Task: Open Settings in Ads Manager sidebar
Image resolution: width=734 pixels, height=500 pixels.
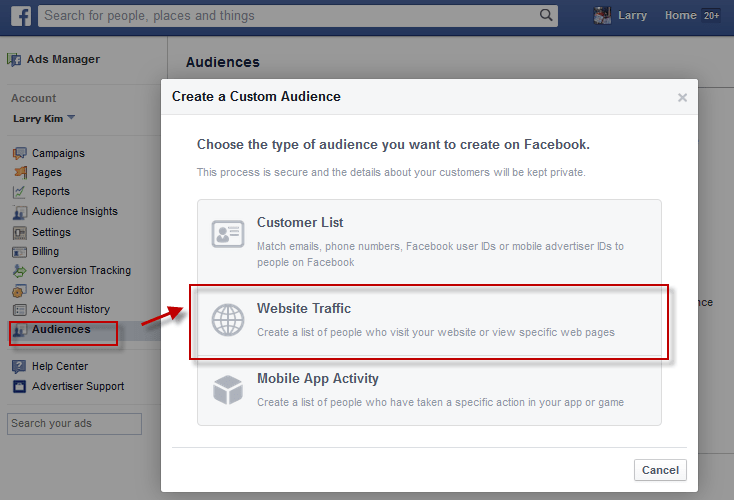Action: tap(51, 232)
